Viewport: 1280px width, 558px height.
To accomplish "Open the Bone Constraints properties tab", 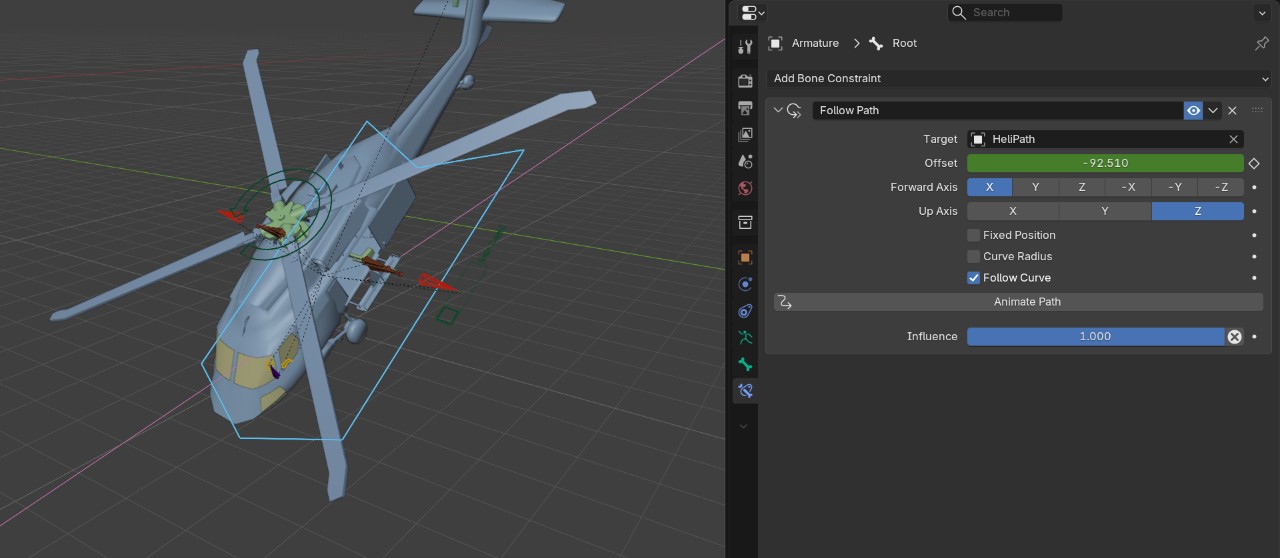I will point(745,391).
